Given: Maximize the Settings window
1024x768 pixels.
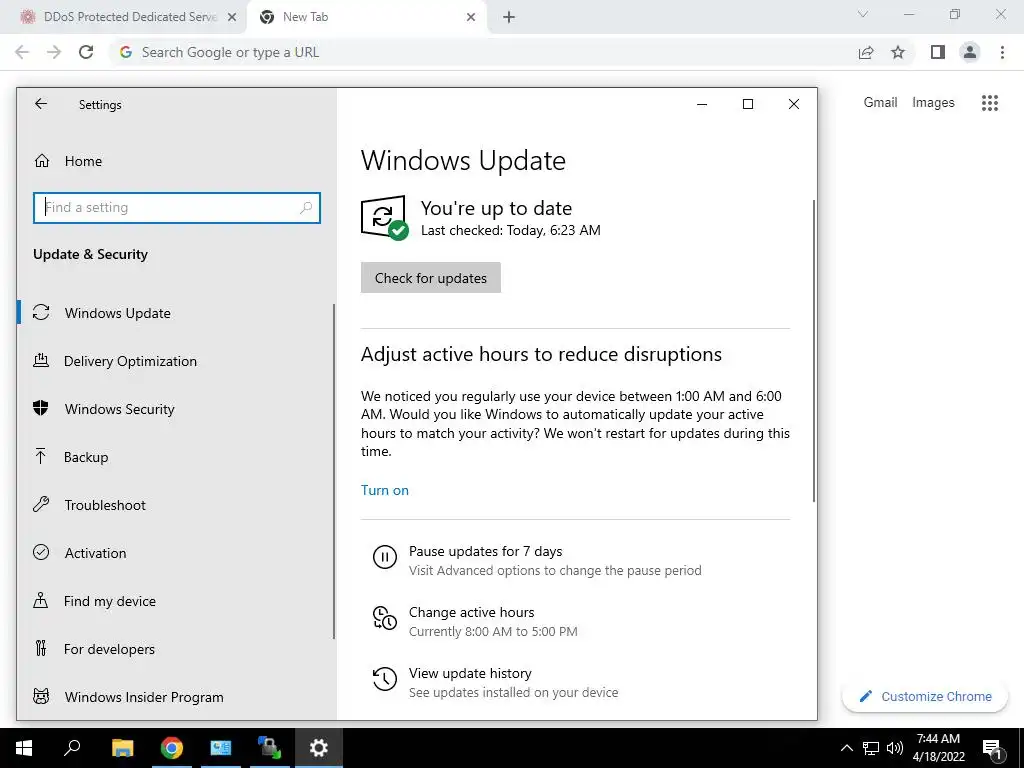Looking at the screenshot, I should click(748, 104).
